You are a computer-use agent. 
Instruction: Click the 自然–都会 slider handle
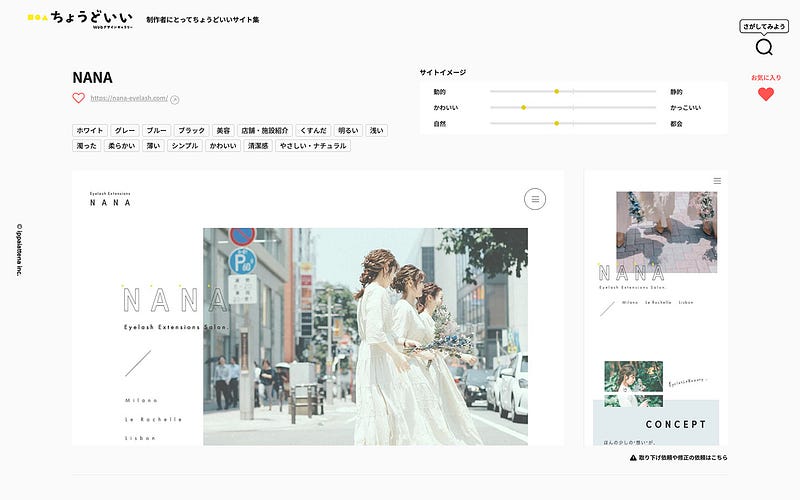click(x=557, y=123)
